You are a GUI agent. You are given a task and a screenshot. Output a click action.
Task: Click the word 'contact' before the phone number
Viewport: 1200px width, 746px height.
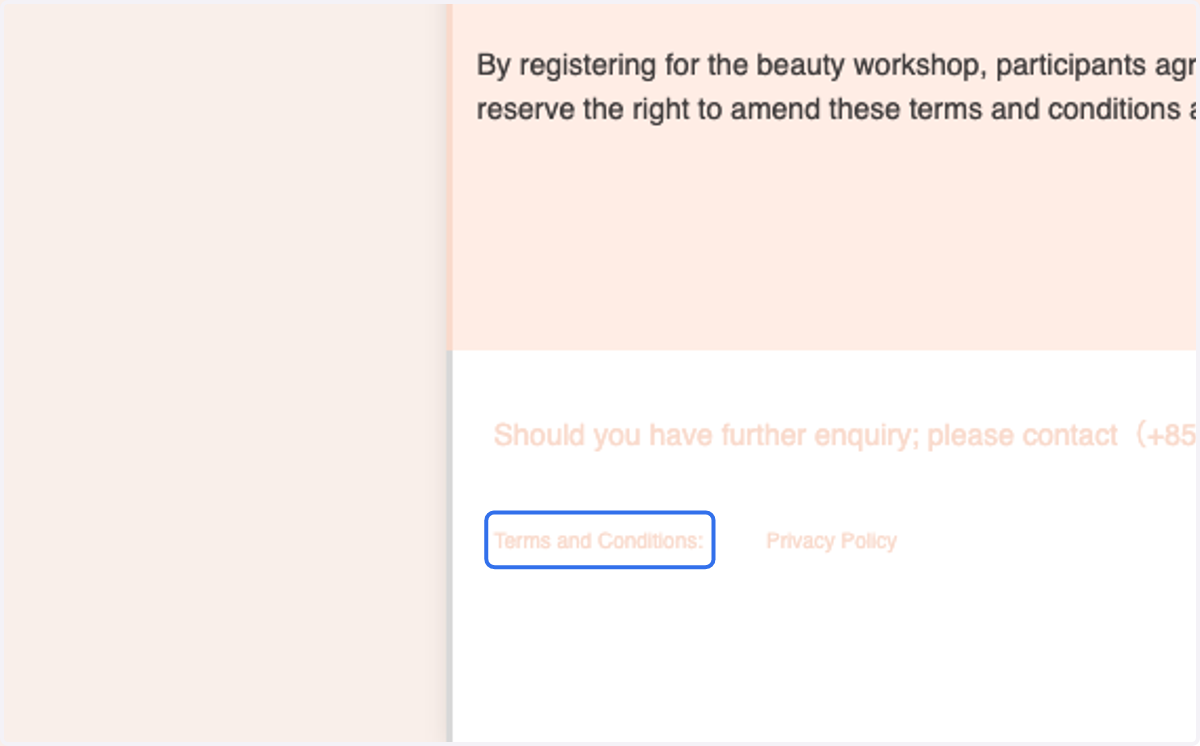[1071, 436]
